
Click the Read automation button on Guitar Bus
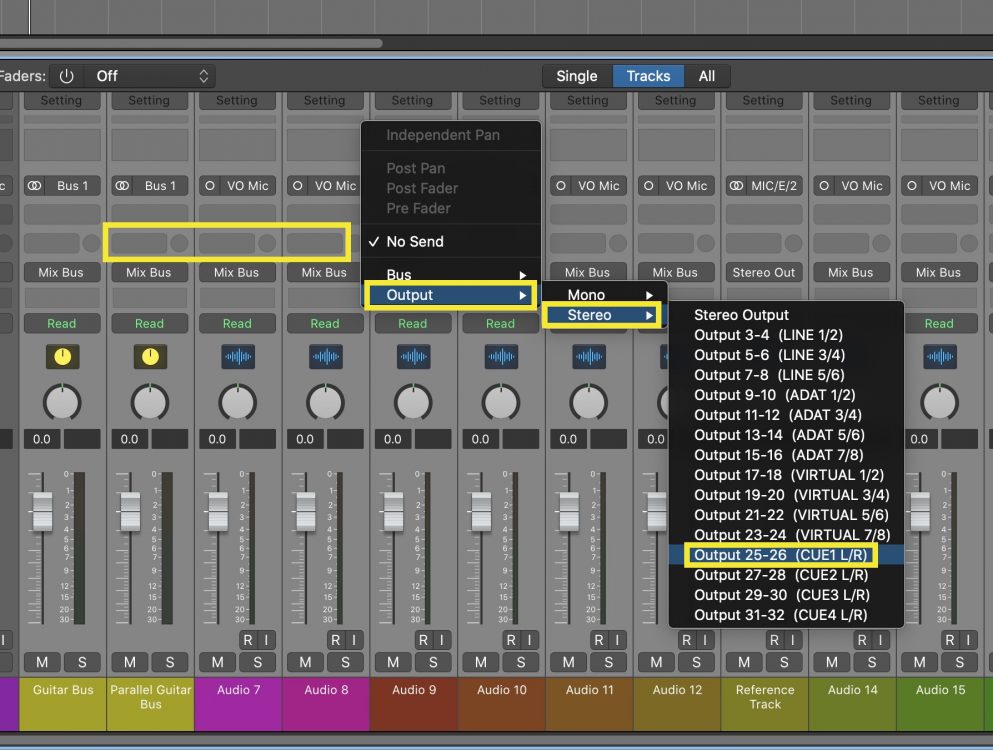coord(61,323)
